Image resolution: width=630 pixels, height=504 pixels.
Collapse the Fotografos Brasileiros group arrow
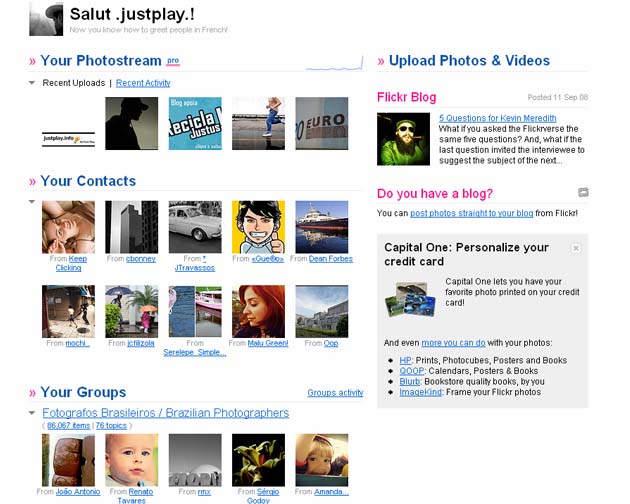click(32, 413)
